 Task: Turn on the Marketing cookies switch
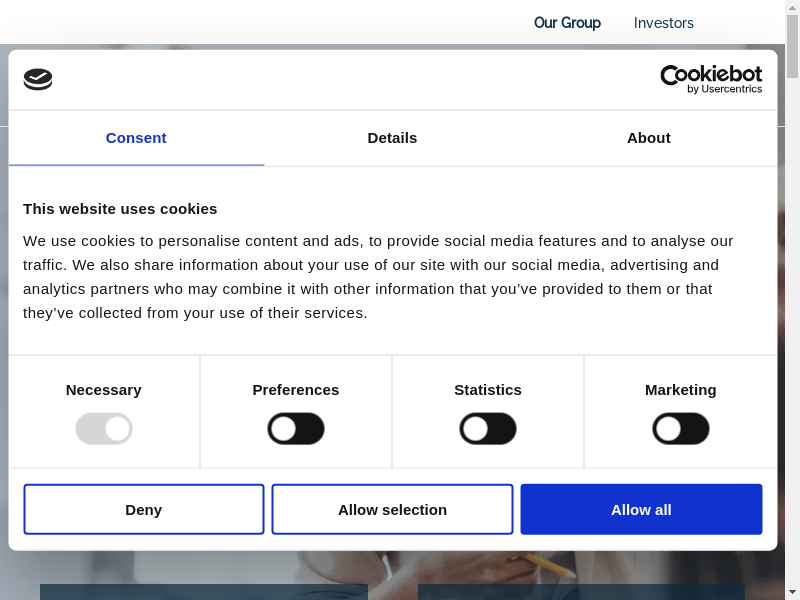click(x=681, y=429)
